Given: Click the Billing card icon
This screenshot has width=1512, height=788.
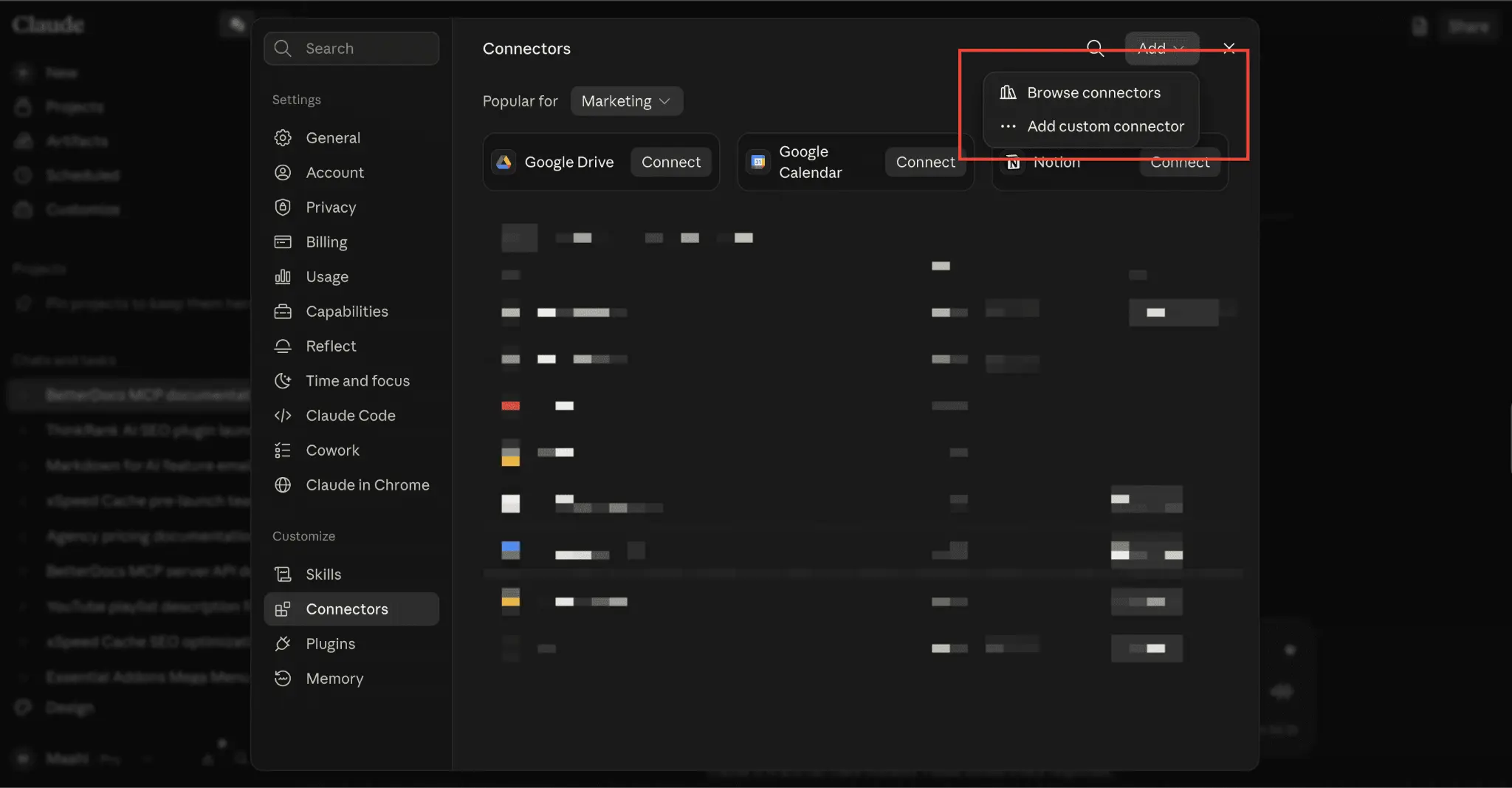Looking at the screenshot, I should 283,242.
